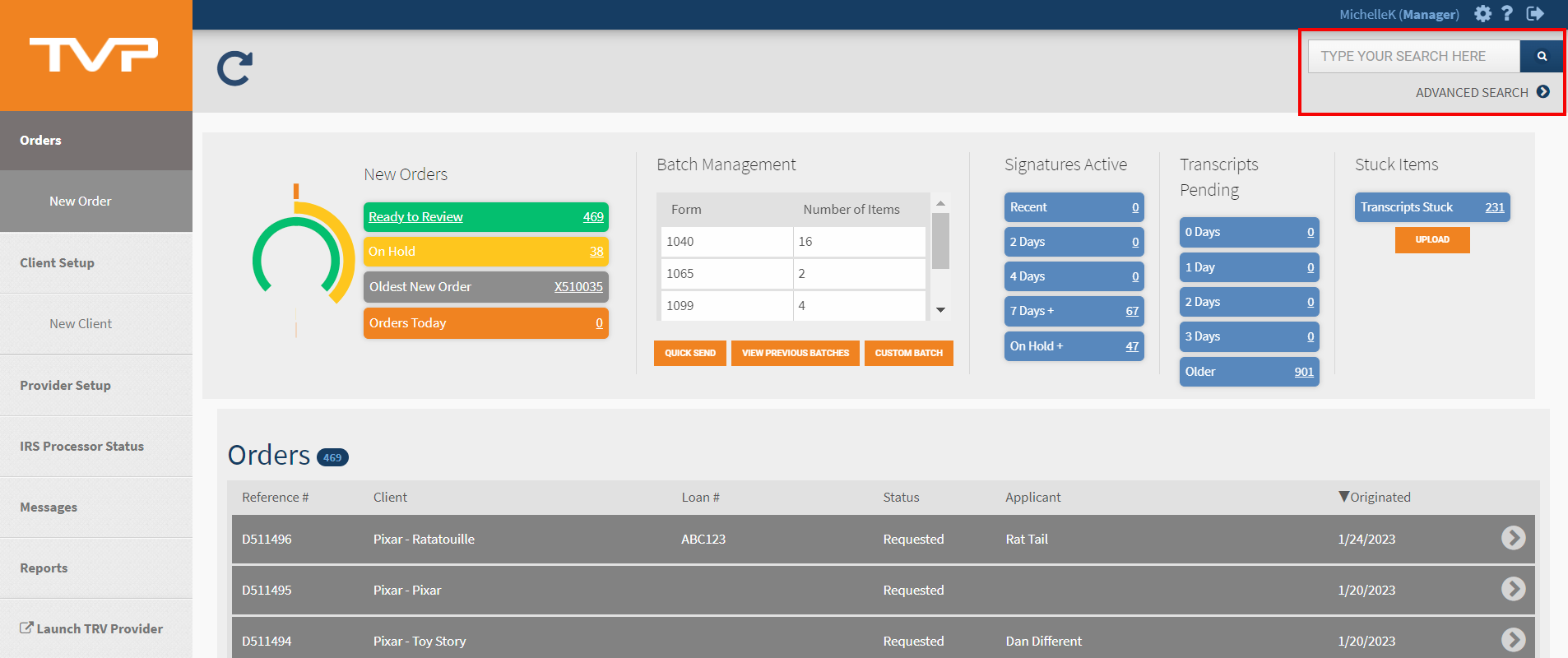Select New Order in sidebar

pyautogui.click(x=96, y=202)
